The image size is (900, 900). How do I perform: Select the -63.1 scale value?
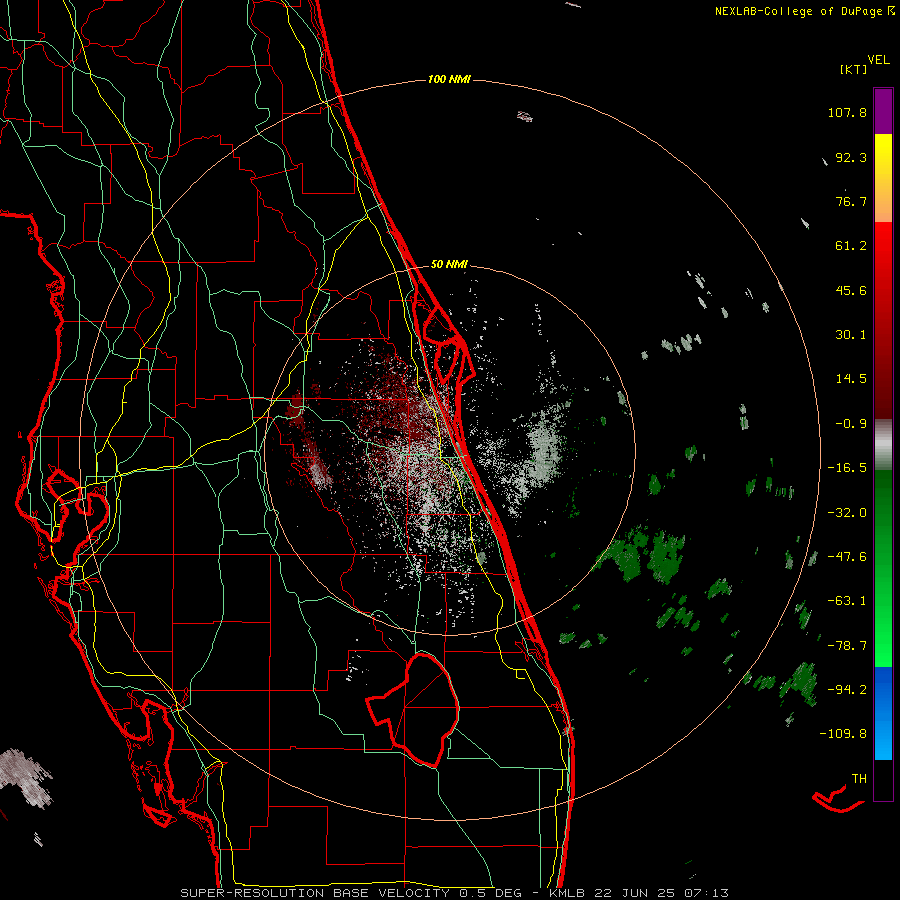point(847,601)
